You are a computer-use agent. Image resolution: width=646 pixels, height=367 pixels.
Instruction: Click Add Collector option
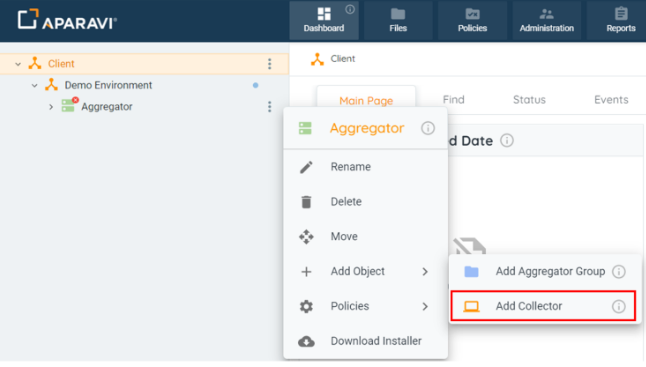[x=543, y=306]
